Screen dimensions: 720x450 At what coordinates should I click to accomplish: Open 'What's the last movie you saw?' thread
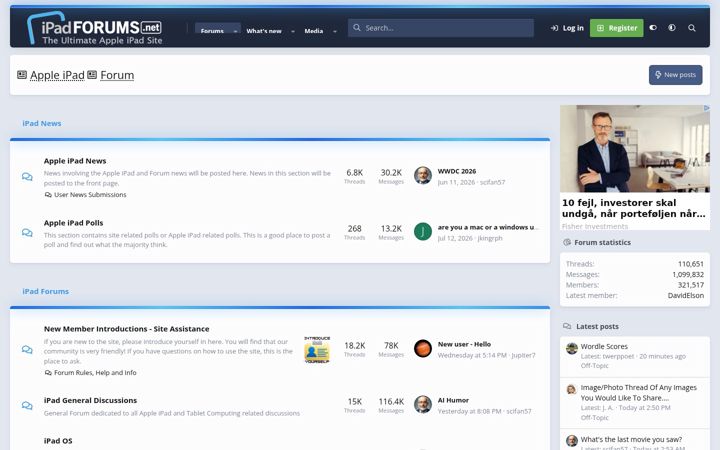click(x=631, y=439)
